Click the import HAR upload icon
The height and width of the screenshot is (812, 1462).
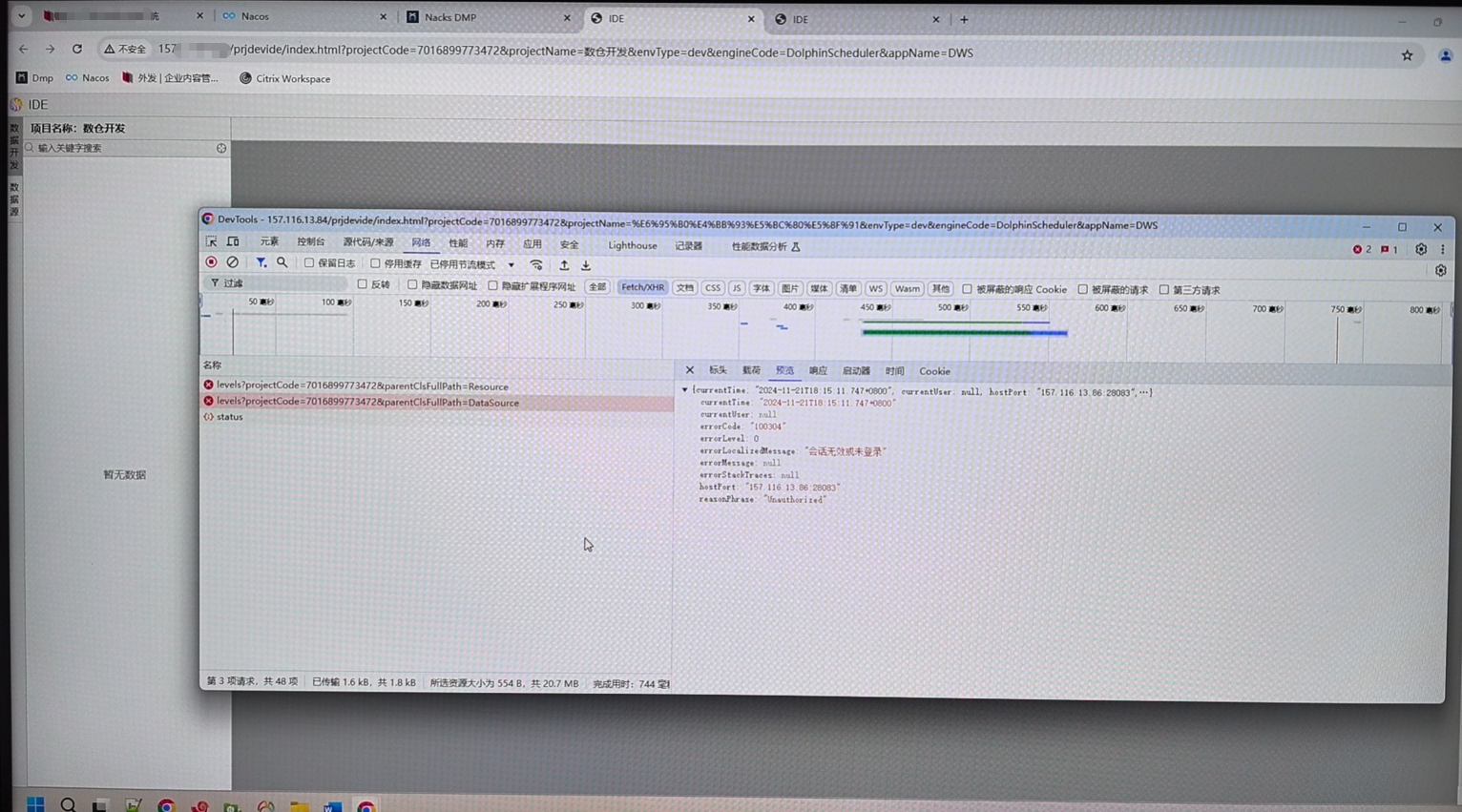point(564,265)
